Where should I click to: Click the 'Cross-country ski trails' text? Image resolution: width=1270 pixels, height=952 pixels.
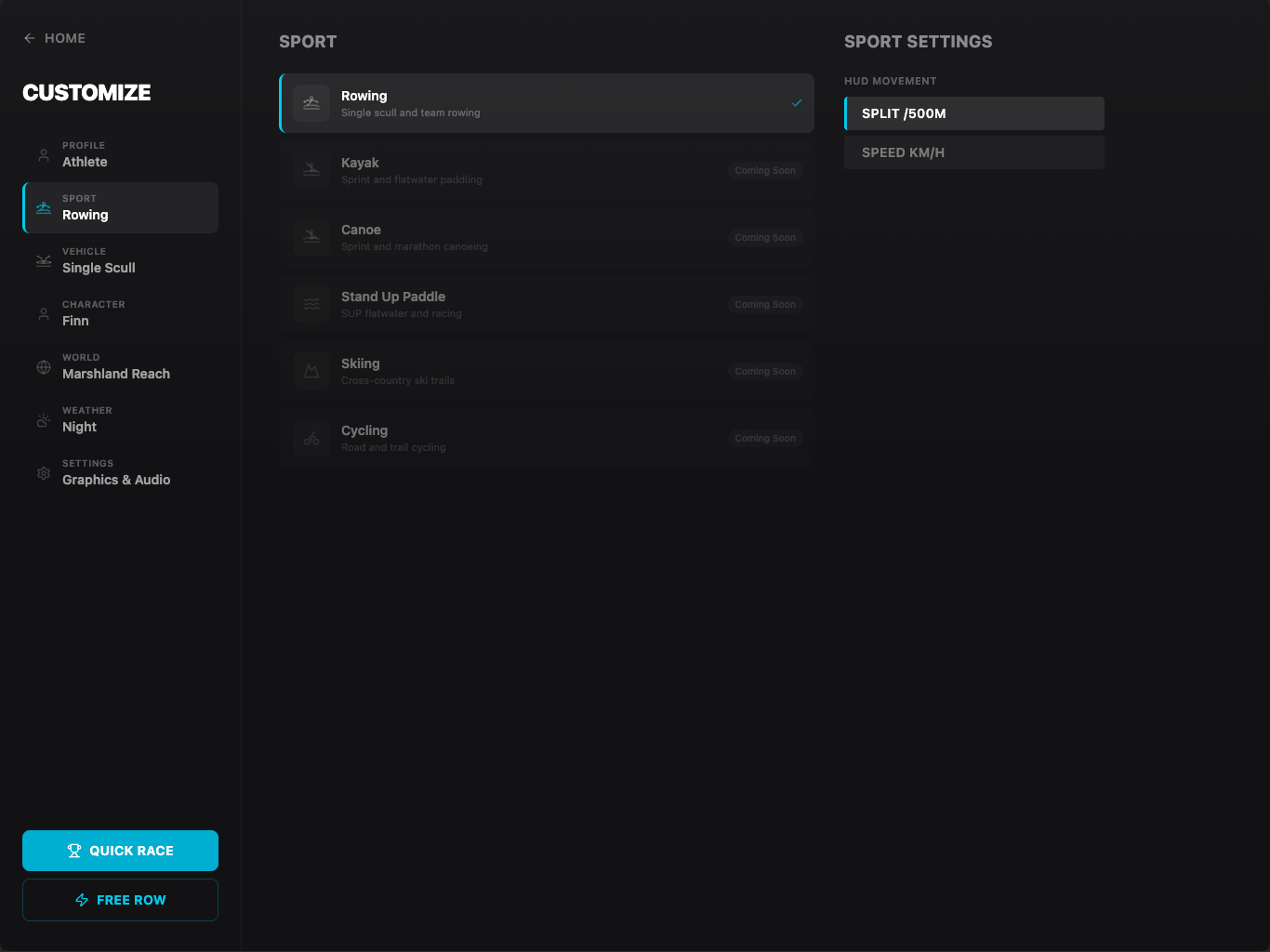click(398, 380)
